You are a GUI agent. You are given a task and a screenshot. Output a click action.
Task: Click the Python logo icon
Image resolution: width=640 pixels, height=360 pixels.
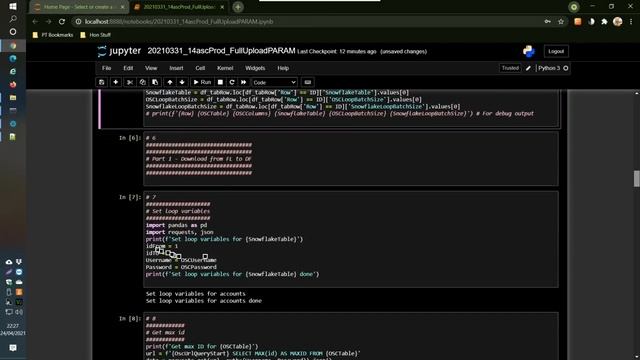(x=529, y=51)
